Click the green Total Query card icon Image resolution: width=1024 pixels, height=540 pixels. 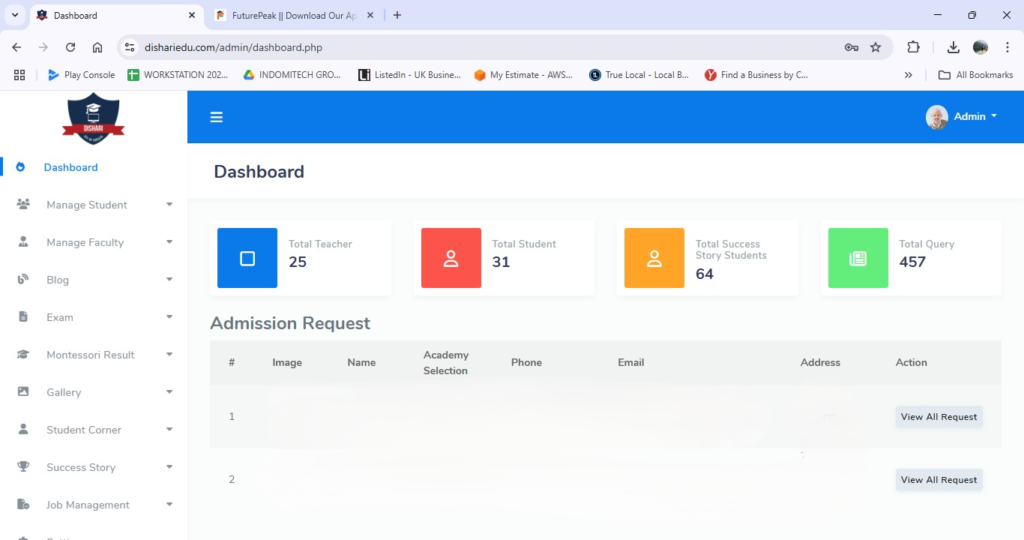pos(857,258)
